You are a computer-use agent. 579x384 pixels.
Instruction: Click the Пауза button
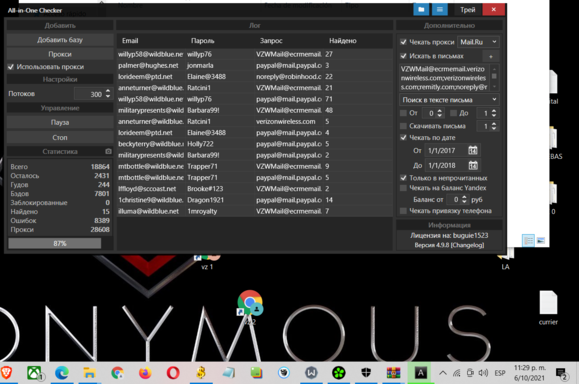[x=60, y=122]
